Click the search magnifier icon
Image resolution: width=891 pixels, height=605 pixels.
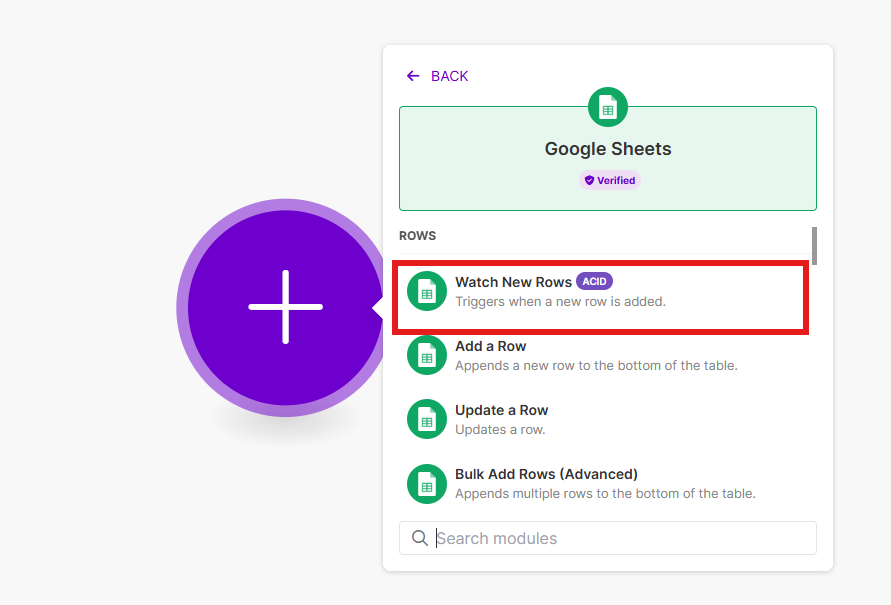click(420, 538)
